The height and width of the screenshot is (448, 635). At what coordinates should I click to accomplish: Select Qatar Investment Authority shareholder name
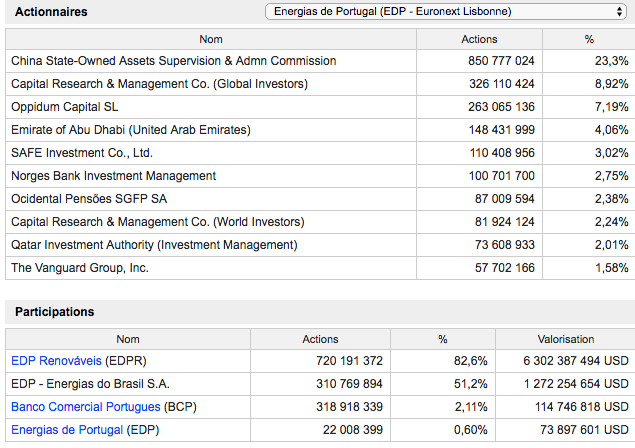(154, 245)
